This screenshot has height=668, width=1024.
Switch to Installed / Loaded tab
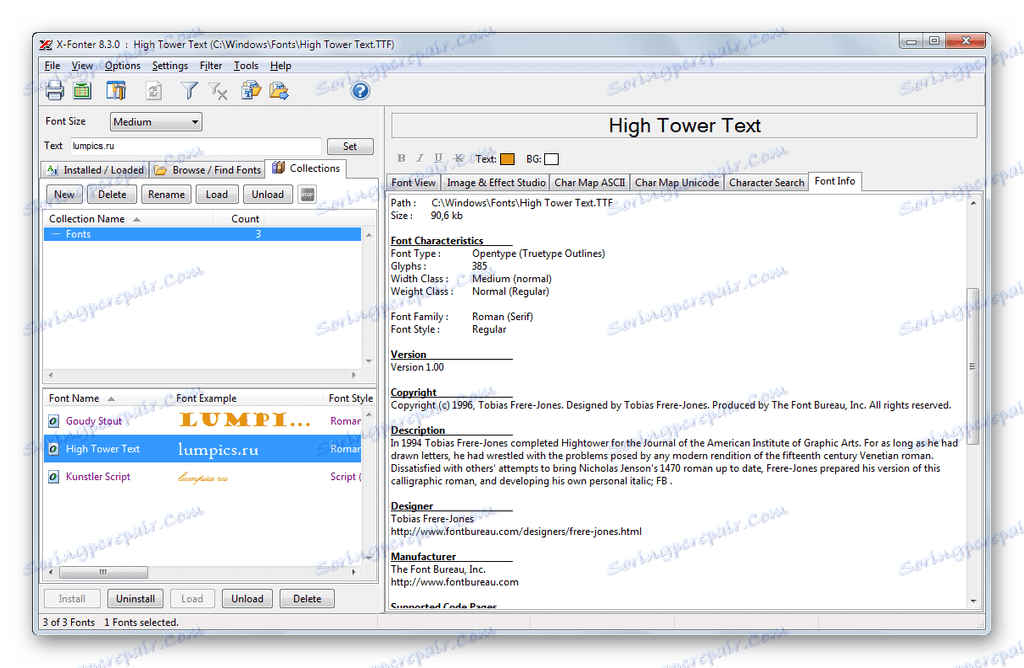pos(95,170)
